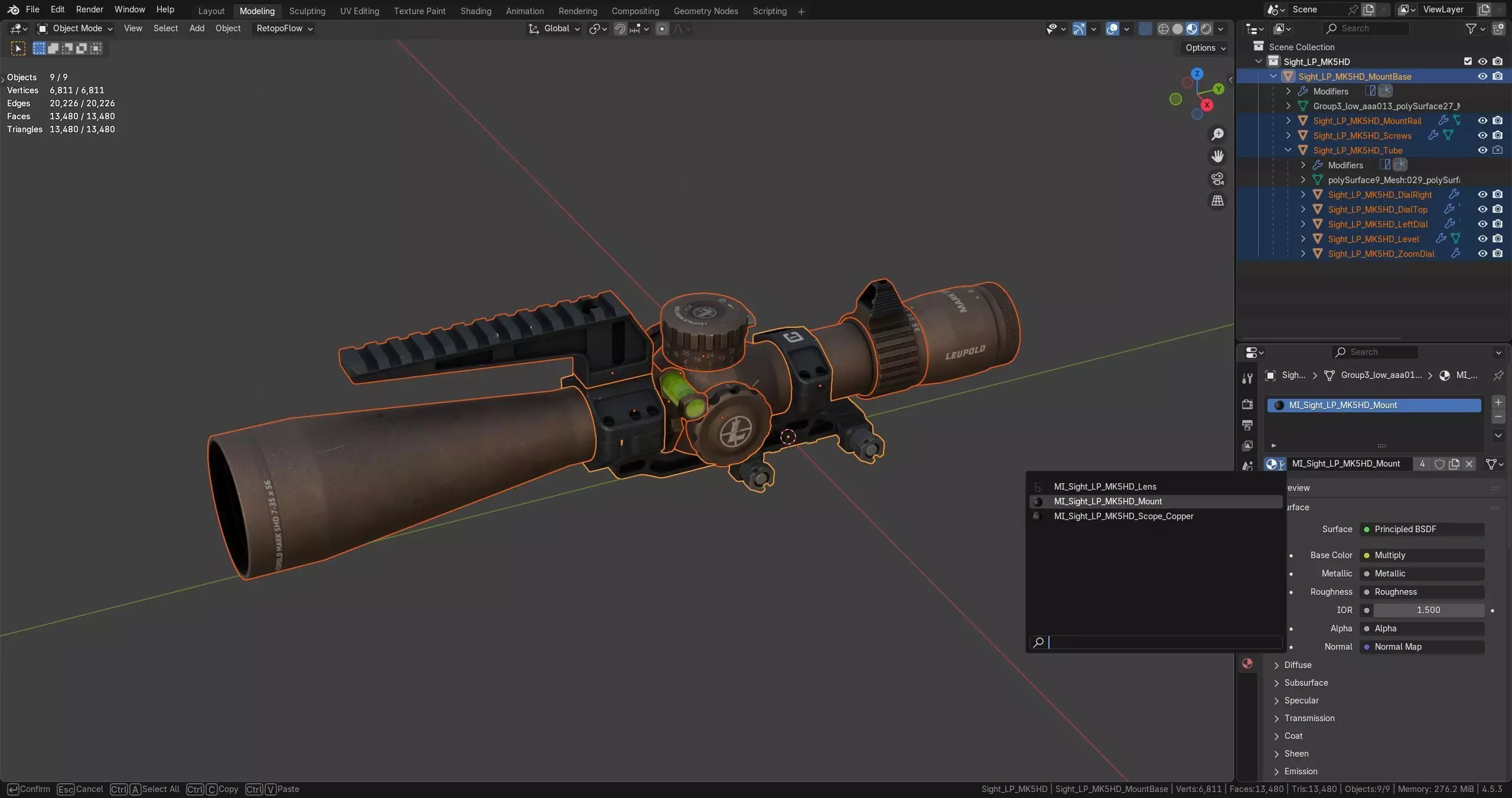Click the pan view hand icon
Image resolution: width=1512 pixels, height=798 pixels.
pyautogui.click(x=1217, y=157)
